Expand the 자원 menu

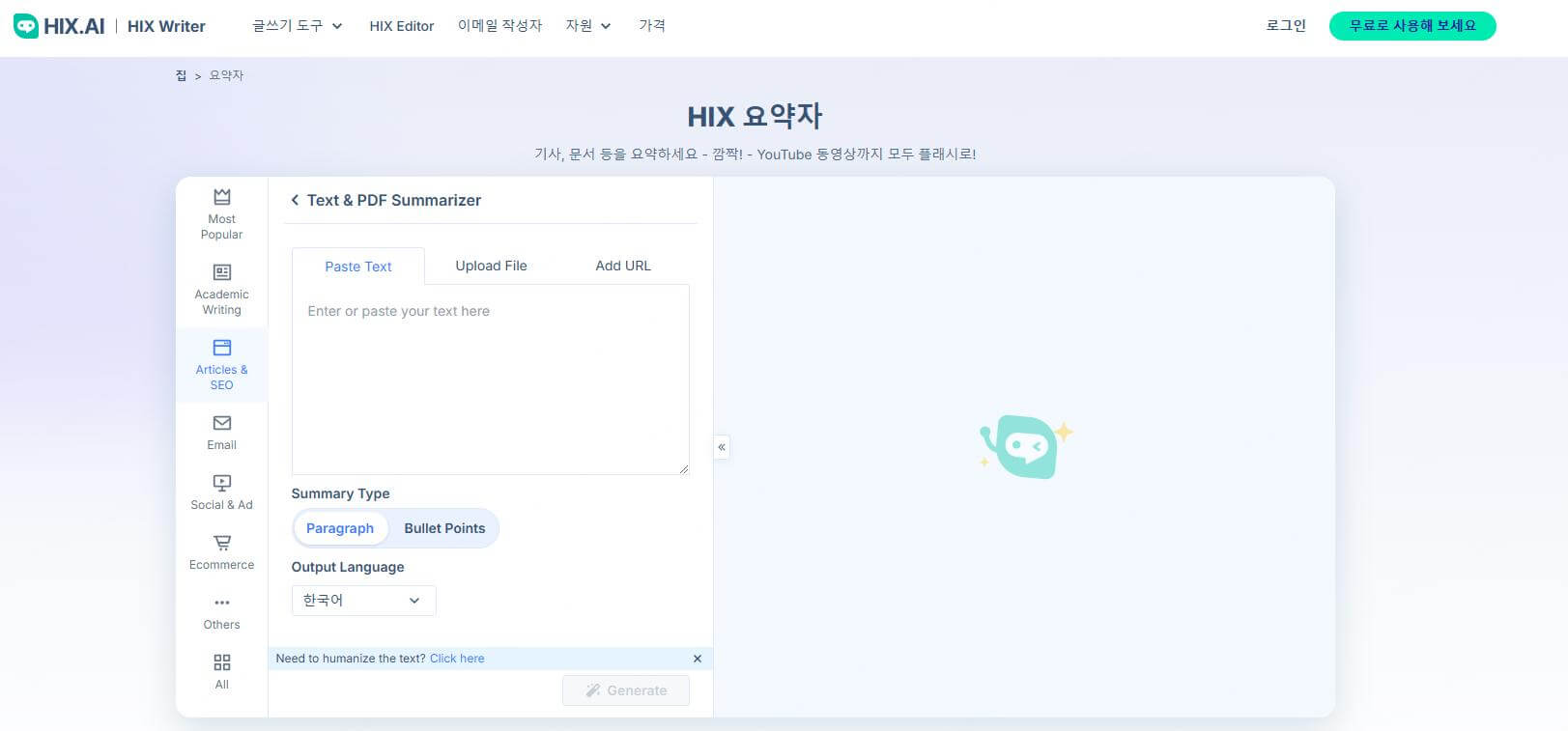pyautogui.click(x=588, y=26)
